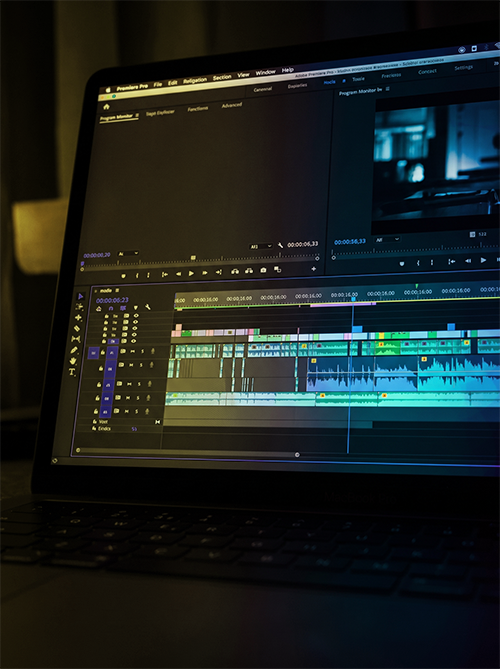This screenshot has width=500, height=669.
Task: Click timeline add marker shield icon
Action: coord(136,307)
